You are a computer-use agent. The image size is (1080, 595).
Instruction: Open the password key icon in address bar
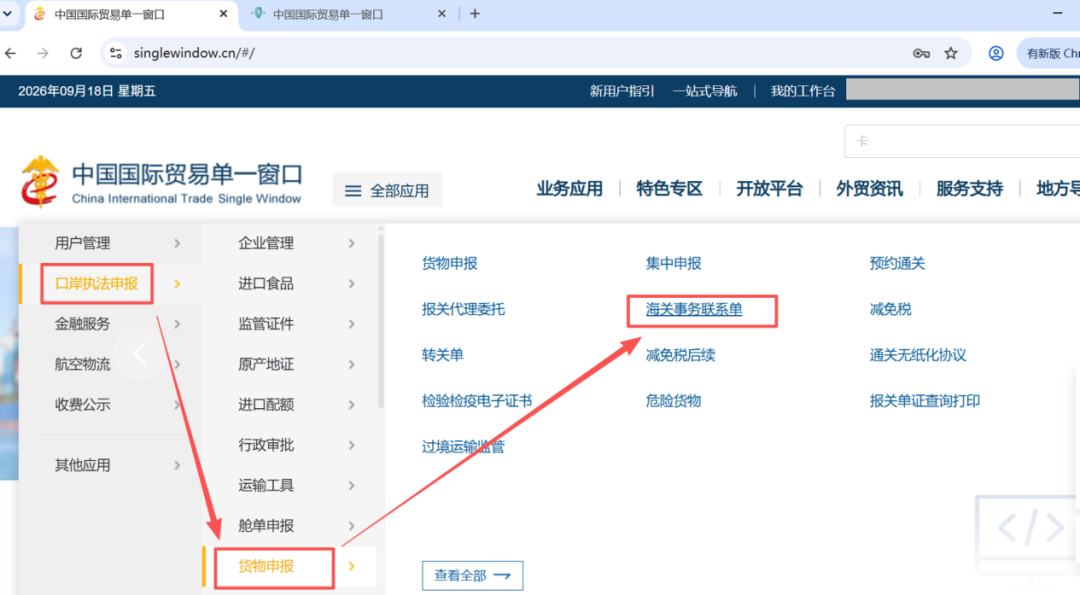click(x=921, y=53)
